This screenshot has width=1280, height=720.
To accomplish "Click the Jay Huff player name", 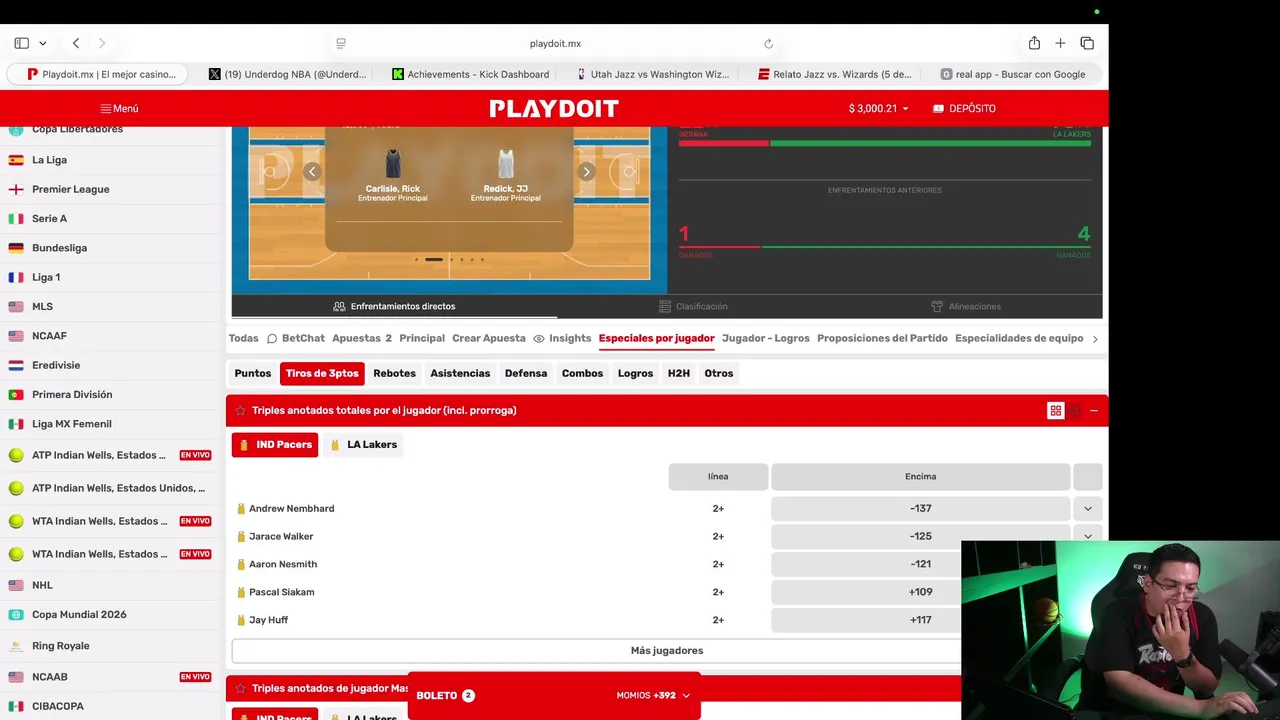I will [268, 620].
